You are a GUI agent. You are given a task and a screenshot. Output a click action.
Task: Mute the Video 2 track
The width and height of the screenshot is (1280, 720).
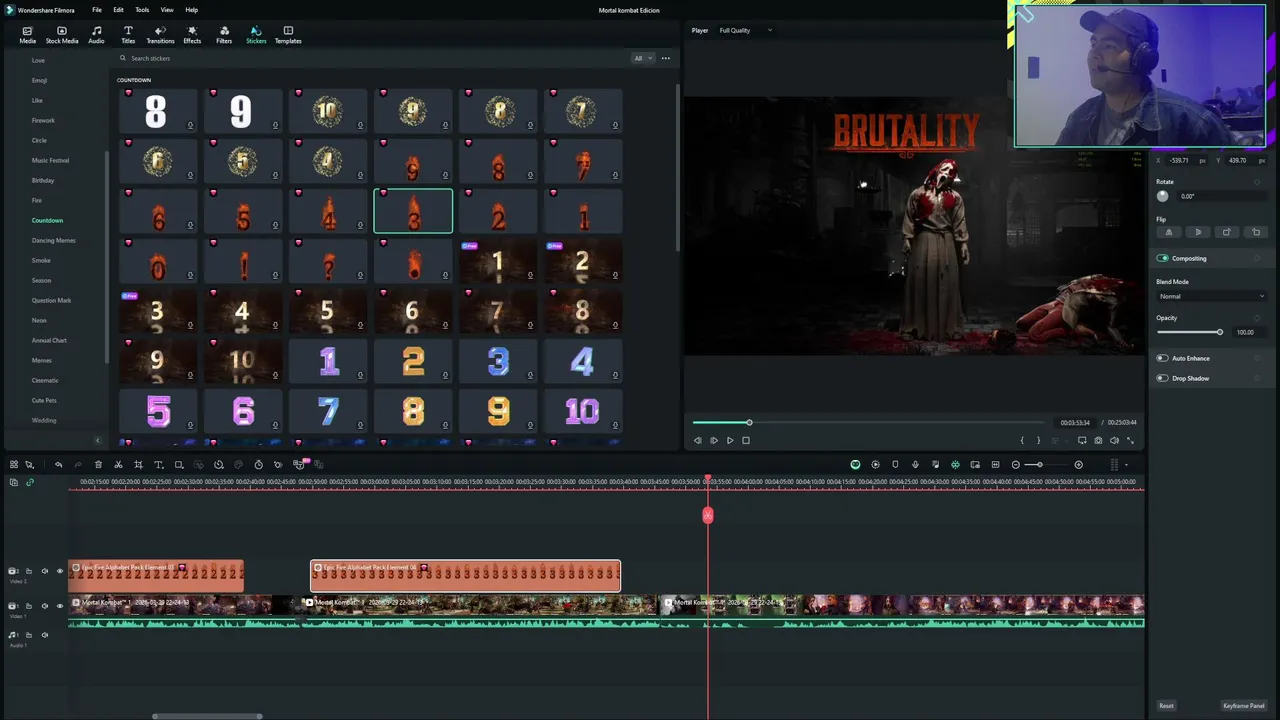click(44, 571)
